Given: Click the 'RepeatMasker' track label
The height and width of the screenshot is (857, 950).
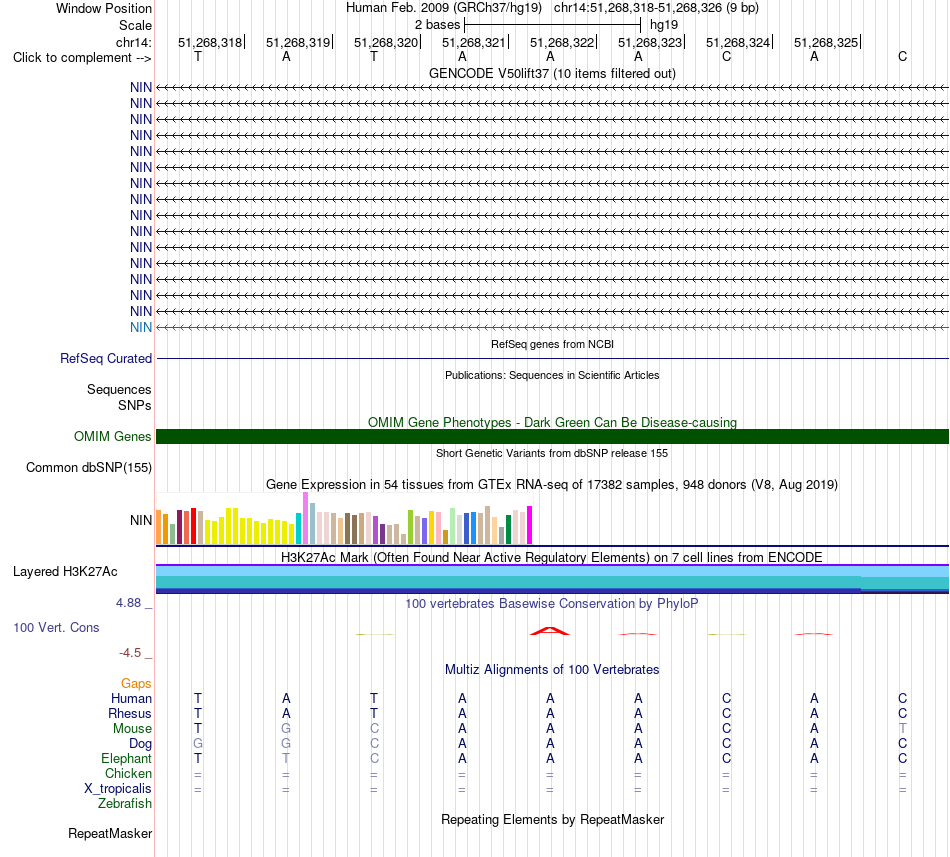Looking at the screenshot, I should click(x=110, y=833).
